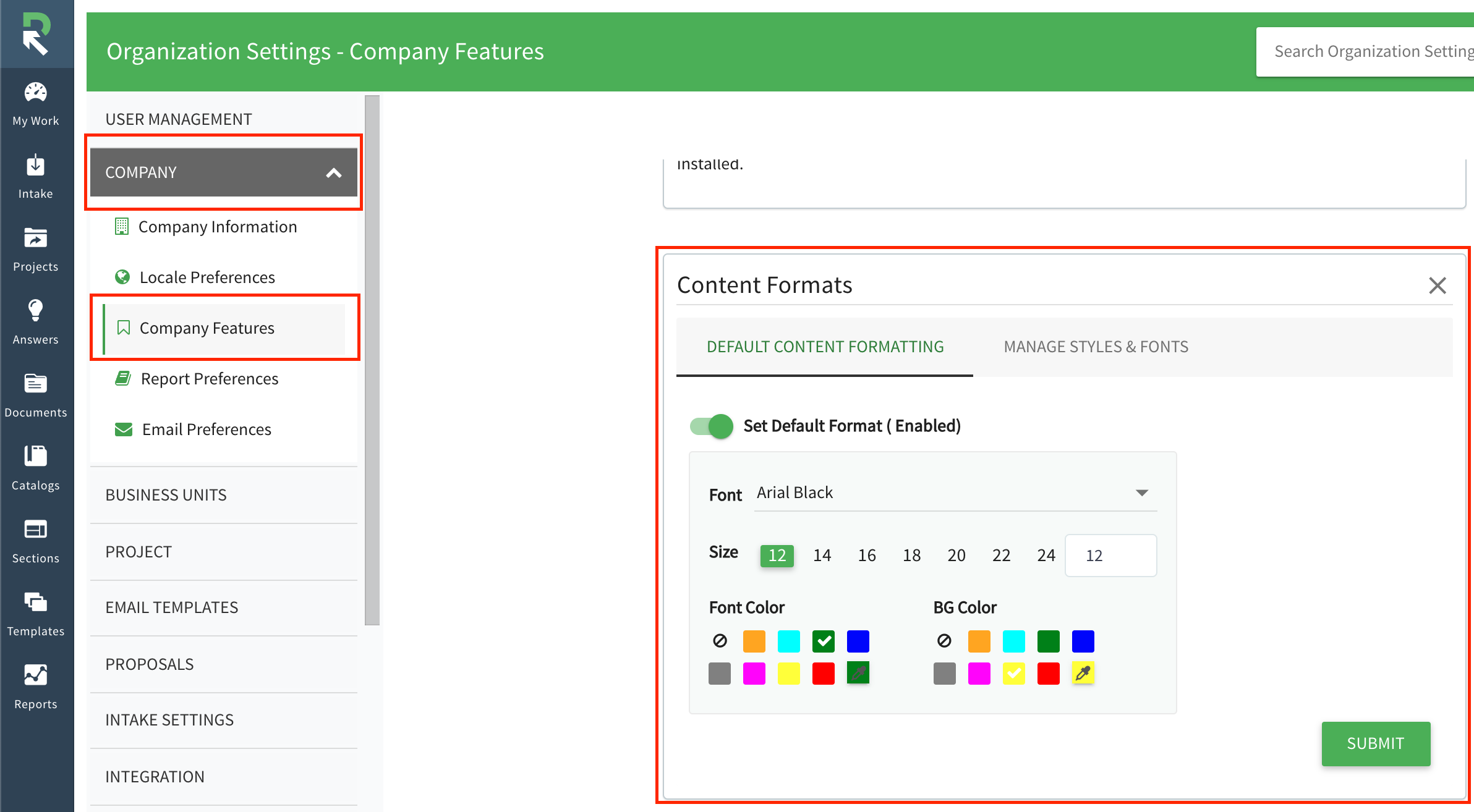Click Email Preferences envelope icon
Viewport: 1474px width, 812px height.
click(124, 429)
